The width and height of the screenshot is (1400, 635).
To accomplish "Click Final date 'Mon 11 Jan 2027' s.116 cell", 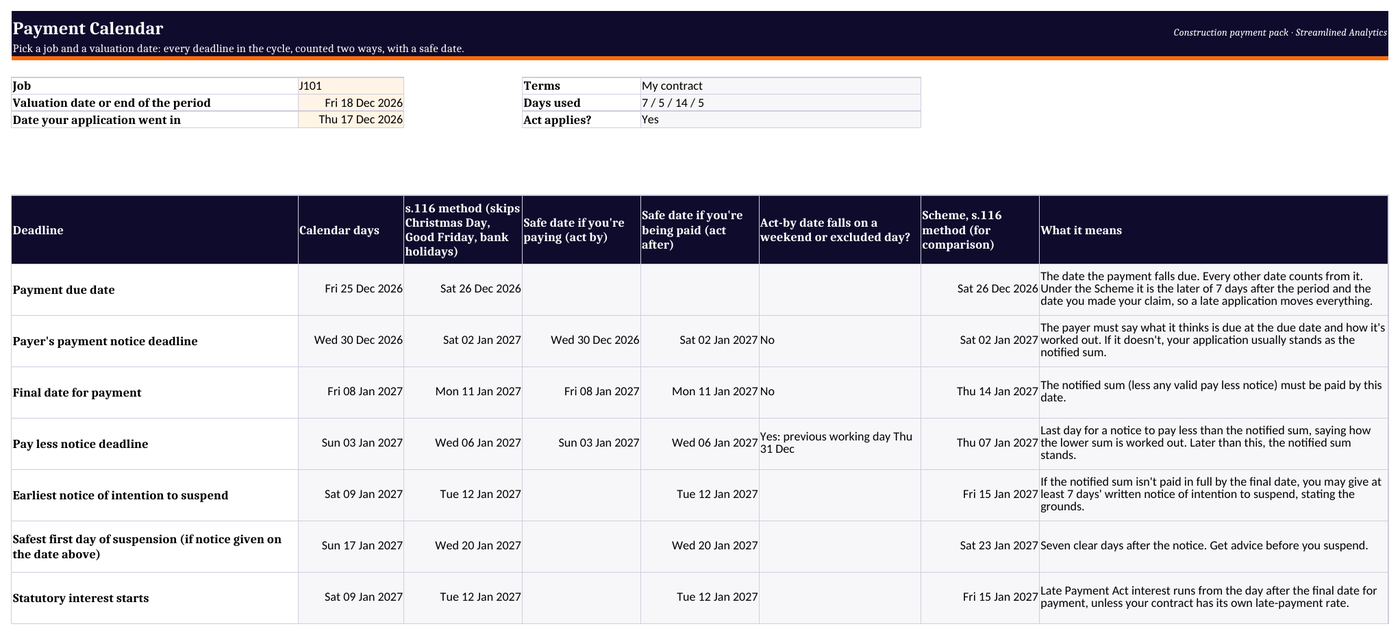I will click(463, 392).
